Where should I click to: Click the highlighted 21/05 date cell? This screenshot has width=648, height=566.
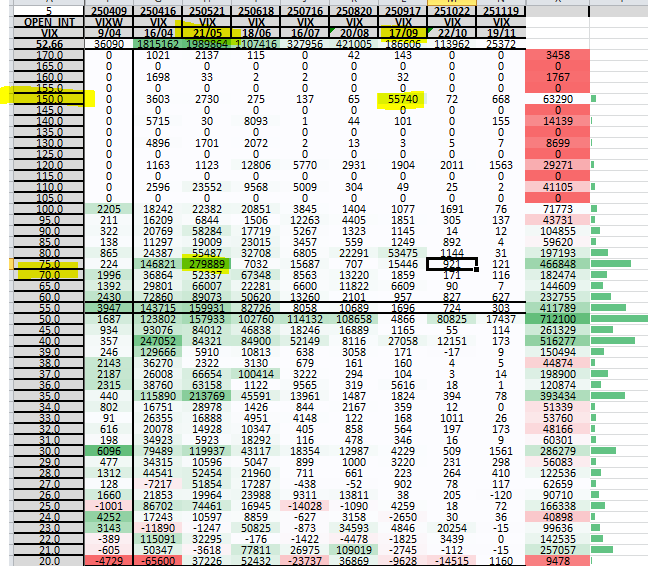coord(207,33)
